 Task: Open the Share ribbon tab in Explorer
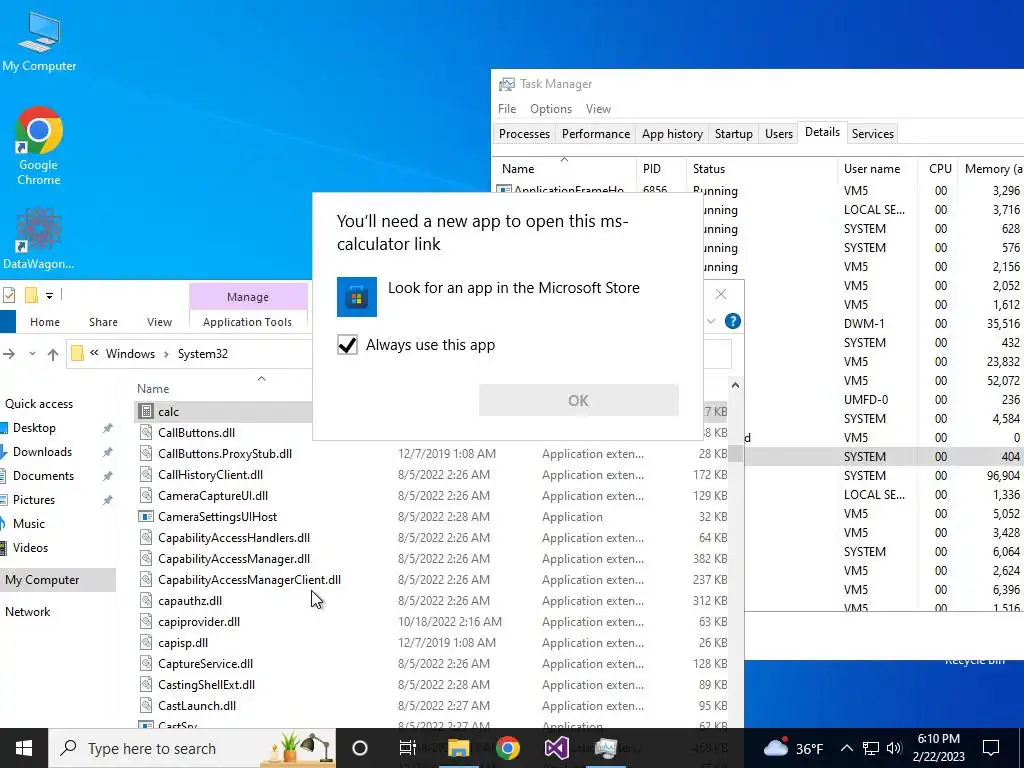pos(103,322)
